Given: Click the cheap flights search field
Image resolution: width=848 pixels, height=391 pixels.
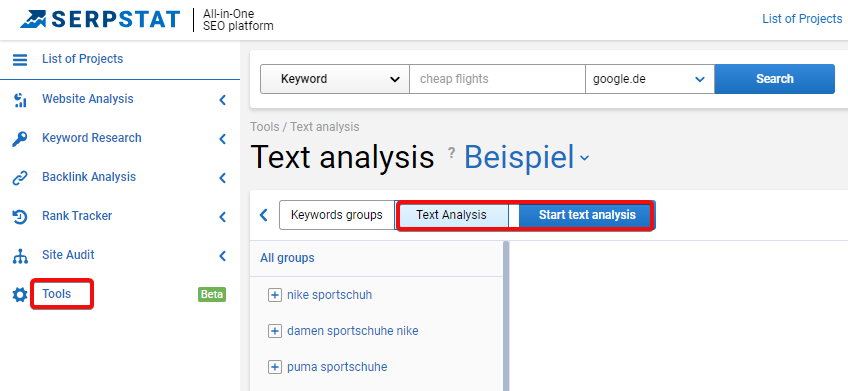Looking at the screenshot, I should click(498, 79).
